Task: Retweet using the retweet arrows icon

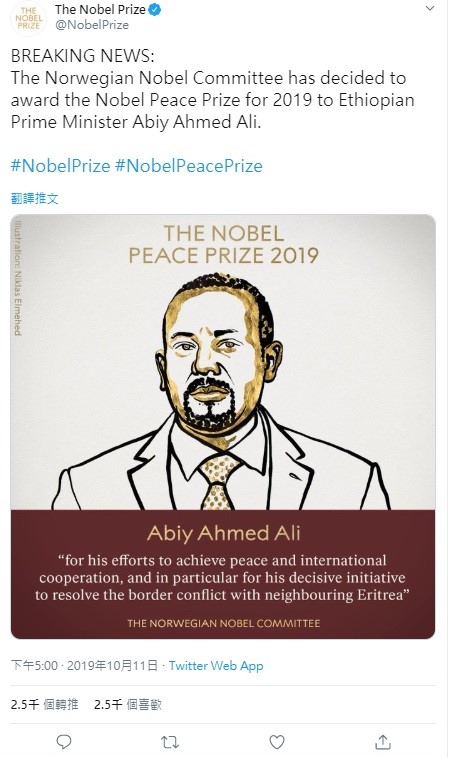Action: 170,742
